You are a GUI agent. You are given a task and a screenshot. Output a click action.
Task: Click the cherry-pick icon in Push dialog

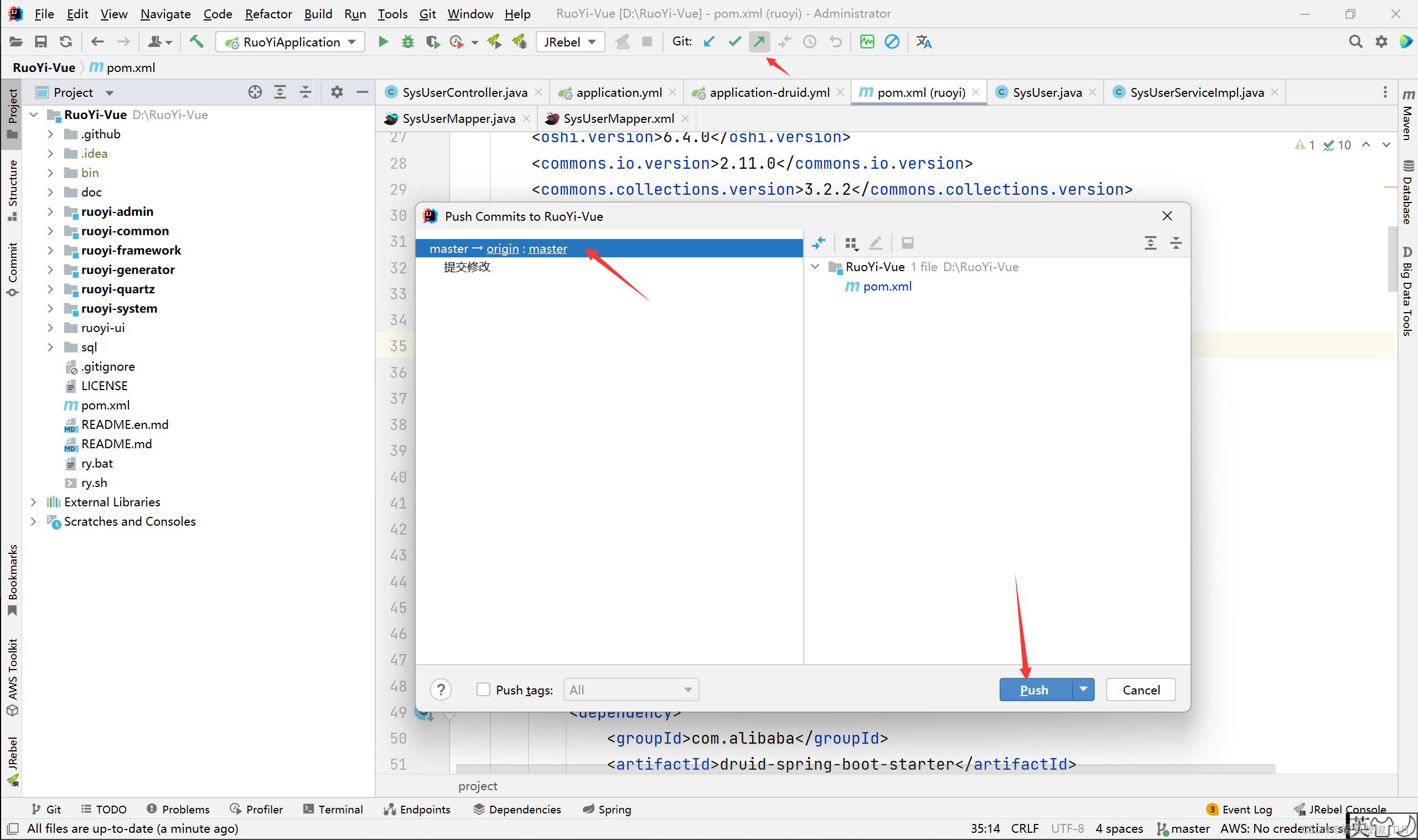(x=819, y=243)
